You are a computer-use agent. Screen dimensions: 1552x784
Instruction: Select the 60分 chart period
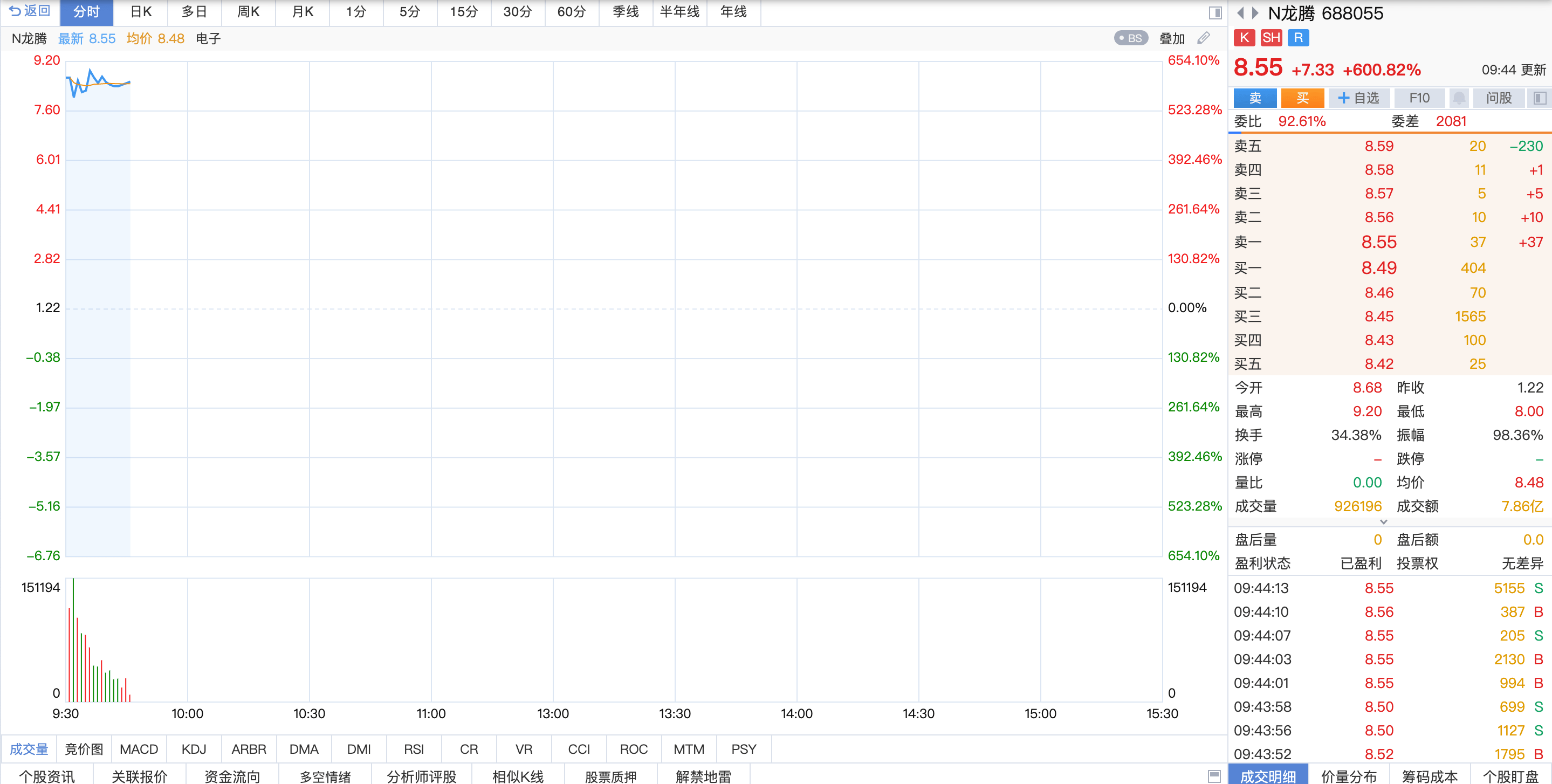coord(572,12)
